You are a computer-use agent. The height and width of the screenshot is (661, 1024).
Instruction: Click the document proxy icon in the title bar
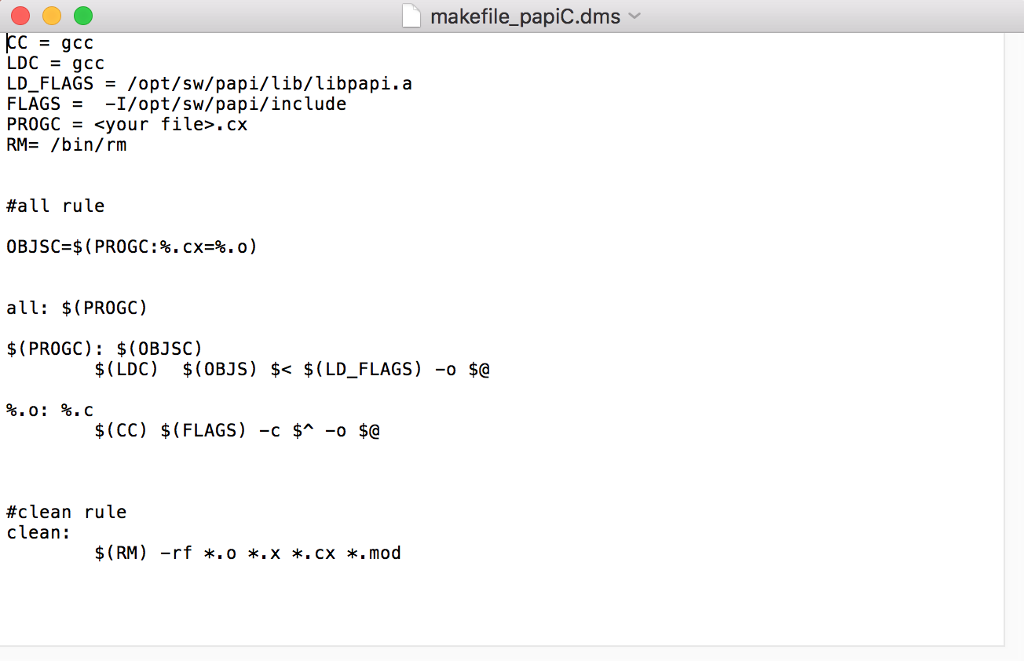[x=411, y=15]
